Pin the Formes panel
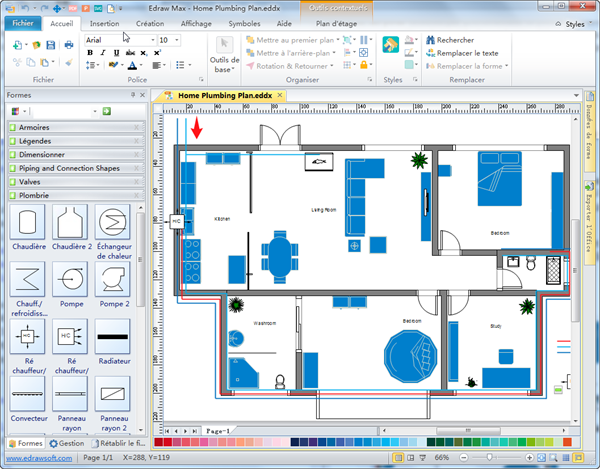Viewport: 600px width, 469px height. click(x=133, y=95)
